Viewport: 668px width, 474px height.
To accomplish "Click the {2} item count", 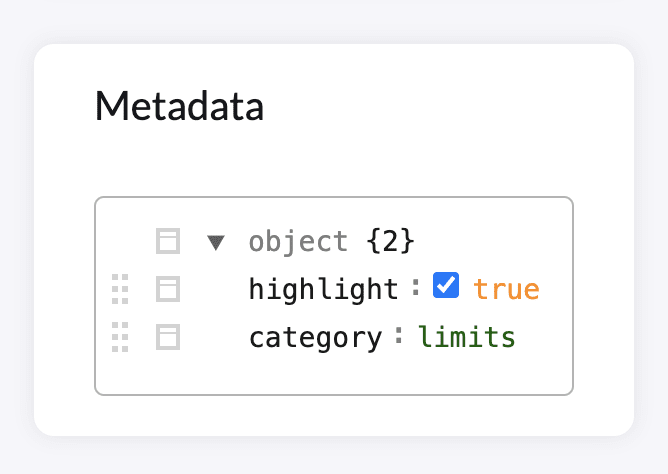I will pos(390,241).
